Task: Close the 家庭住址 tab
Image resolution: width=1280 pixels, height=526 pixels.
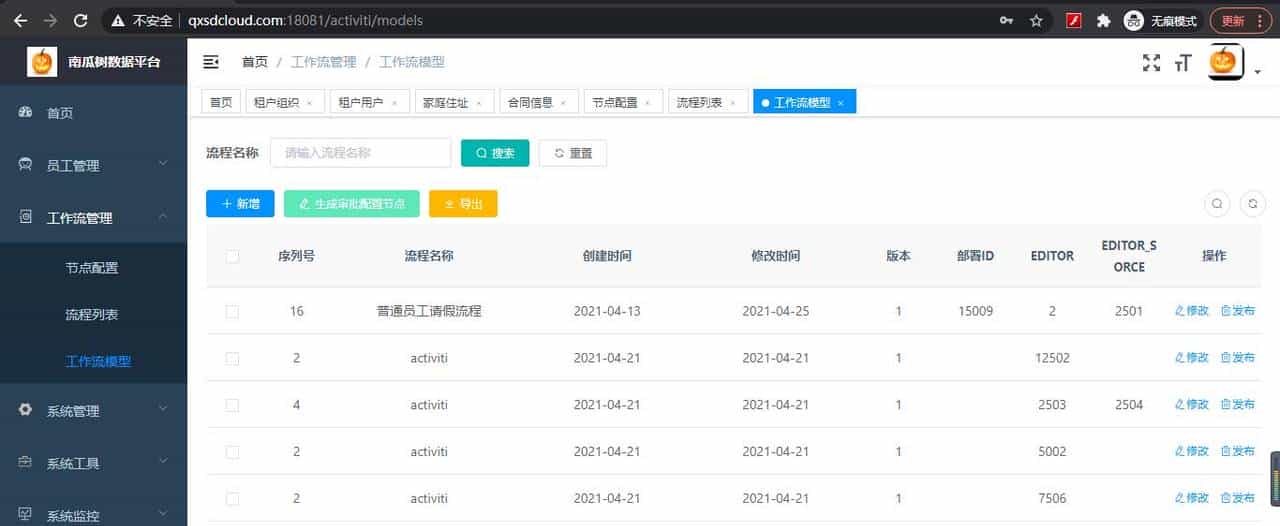Action: (x=478, y=102)
